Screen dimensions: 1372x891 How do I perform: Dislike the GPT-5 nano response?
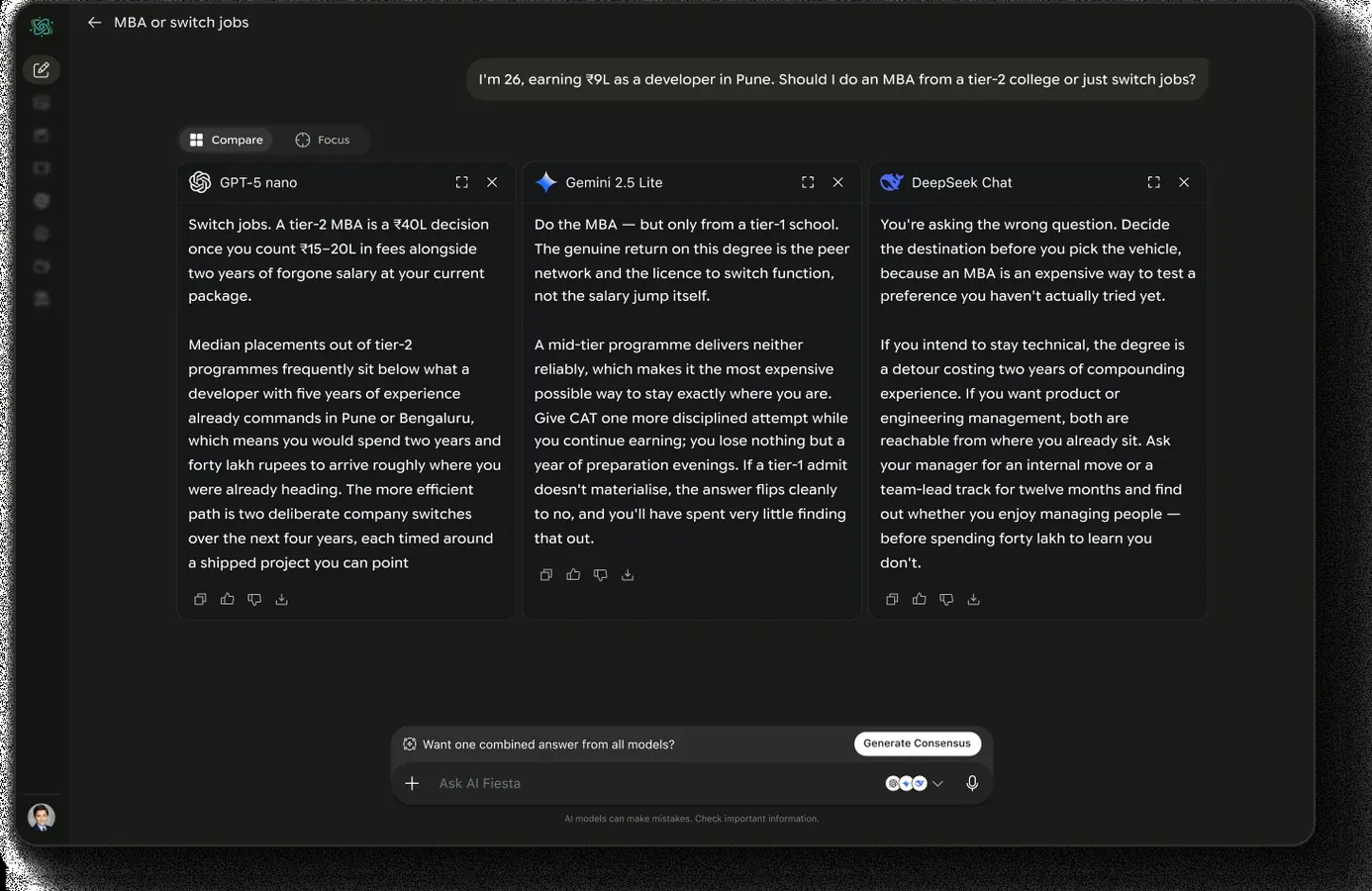point(254,599)
